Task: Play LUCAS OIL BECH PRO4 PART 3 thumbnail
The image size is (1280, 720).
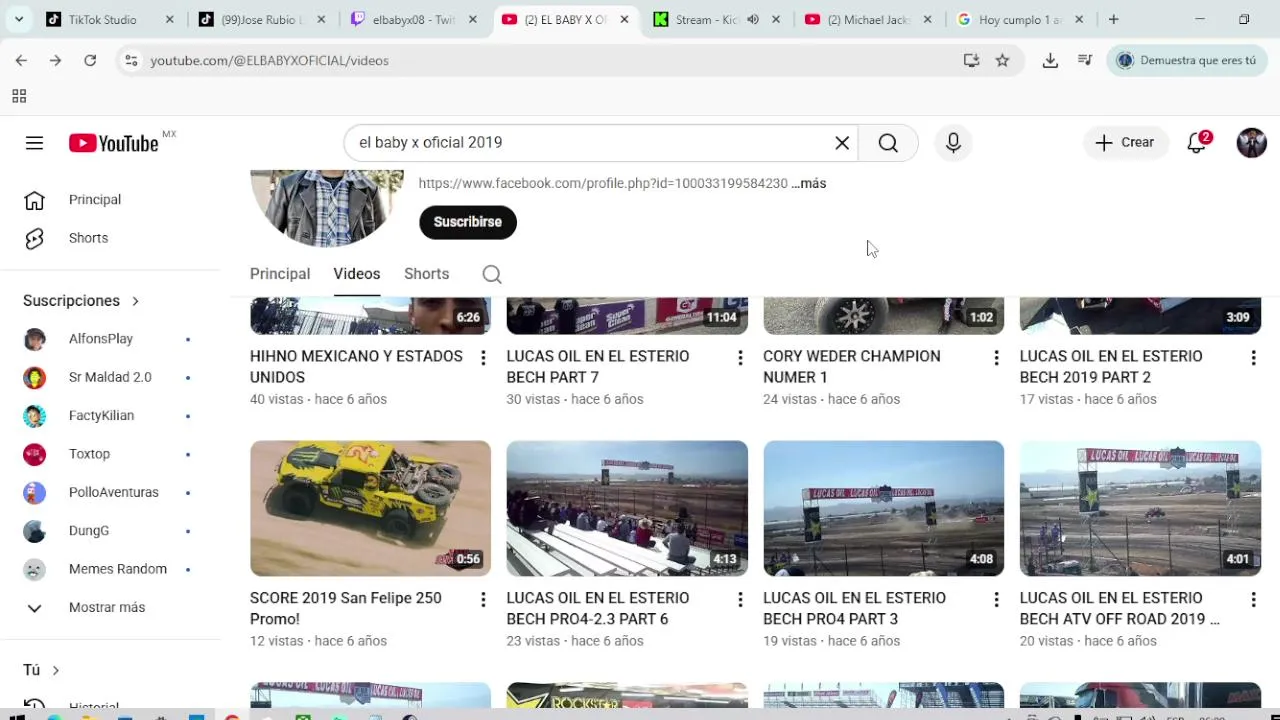Action: point(884,508)
